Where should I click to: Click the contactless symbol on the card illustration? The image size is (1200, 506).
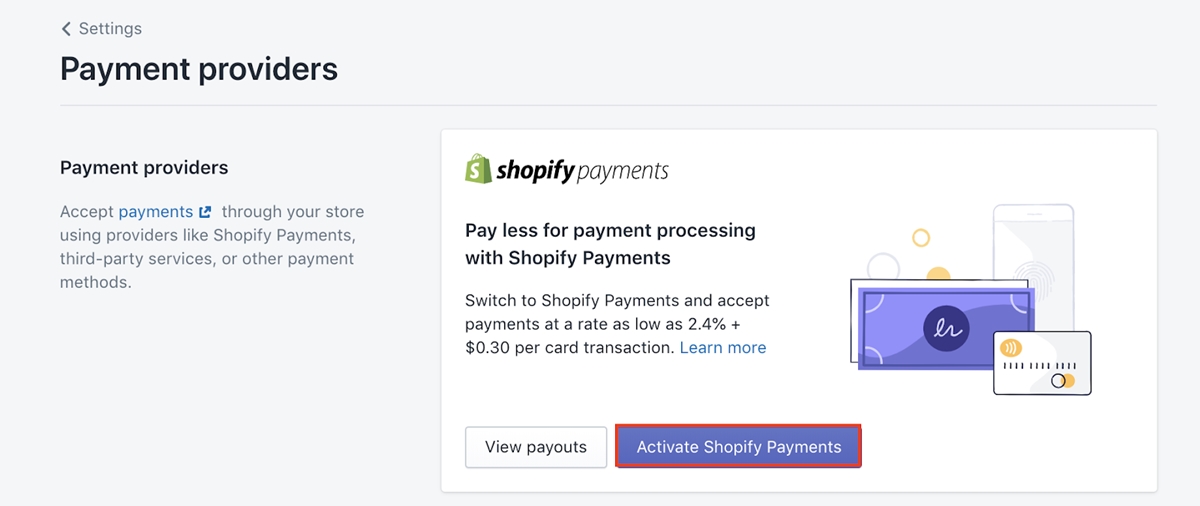[1010, 350]
